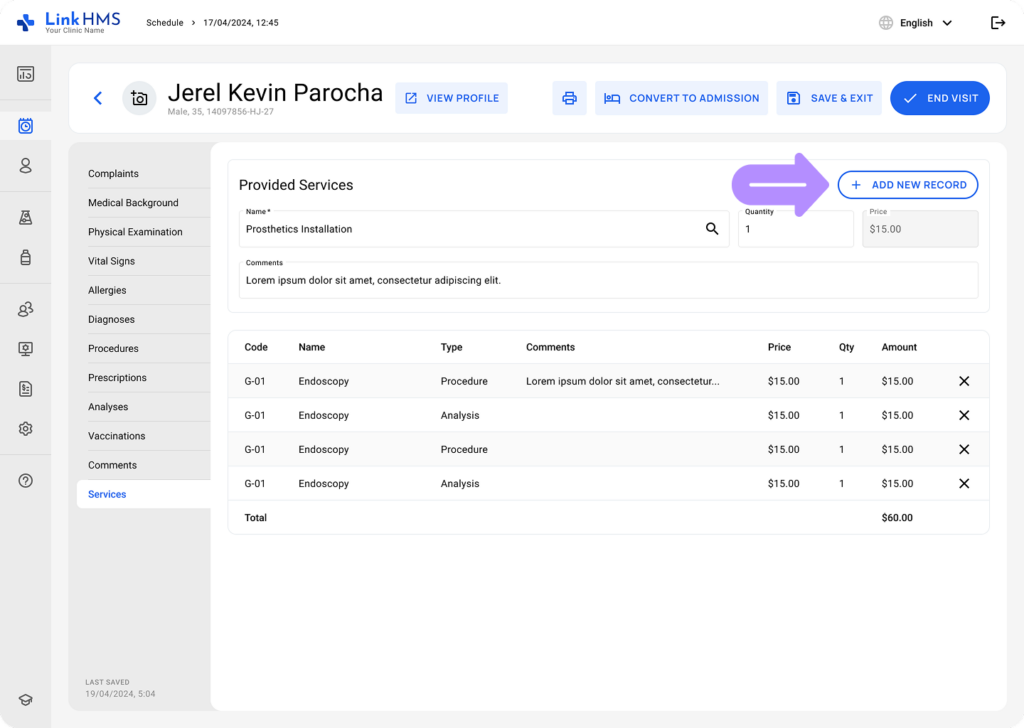1024x728 pixels.
Task: Open the schedule calendar icon in sidebar
Action: tap(25, 124)
